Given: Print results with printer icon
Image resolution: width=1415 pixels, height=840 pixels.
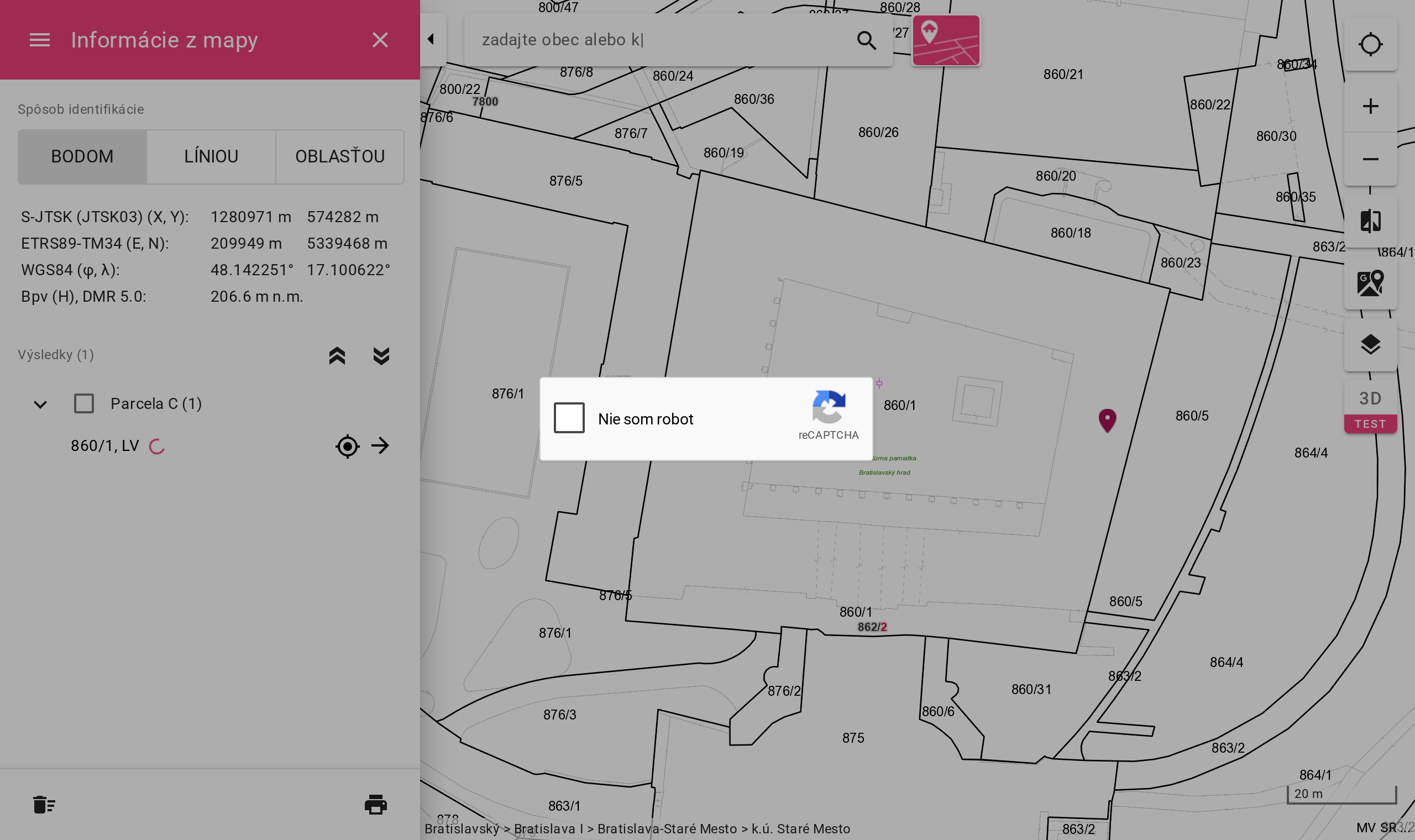Looking at the screenshot, I should [376, 804].
